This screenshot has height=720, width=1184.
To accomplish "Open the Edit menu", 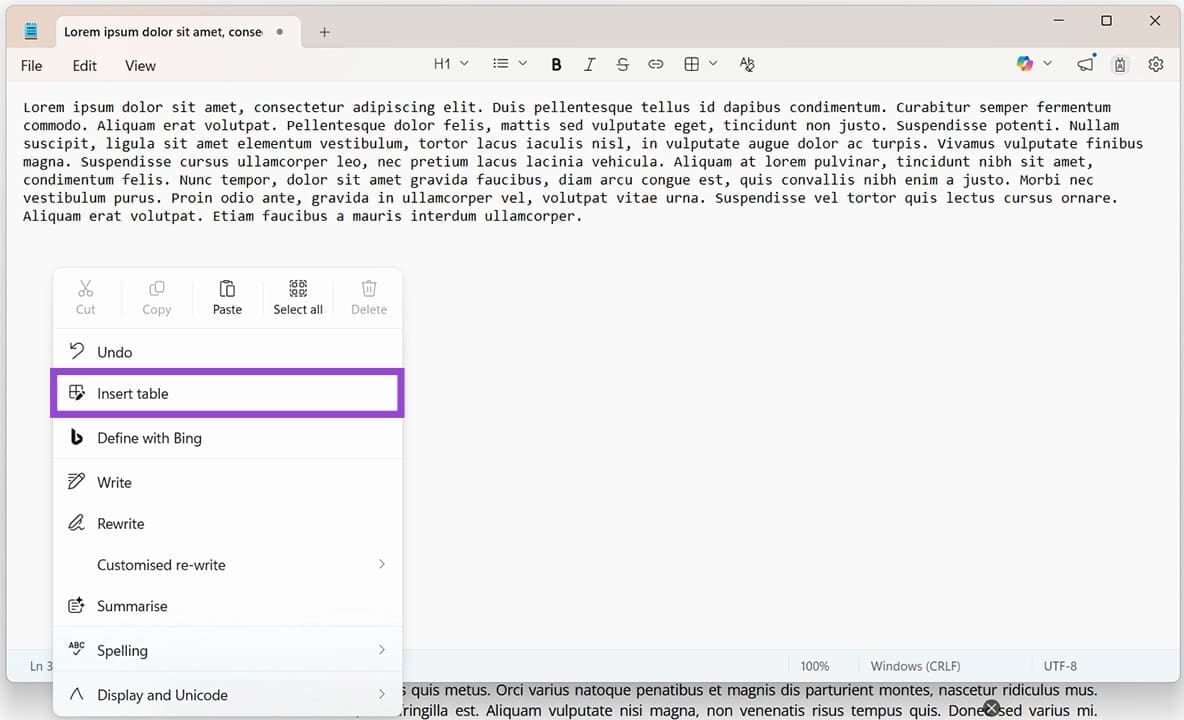I will point(84,65).
